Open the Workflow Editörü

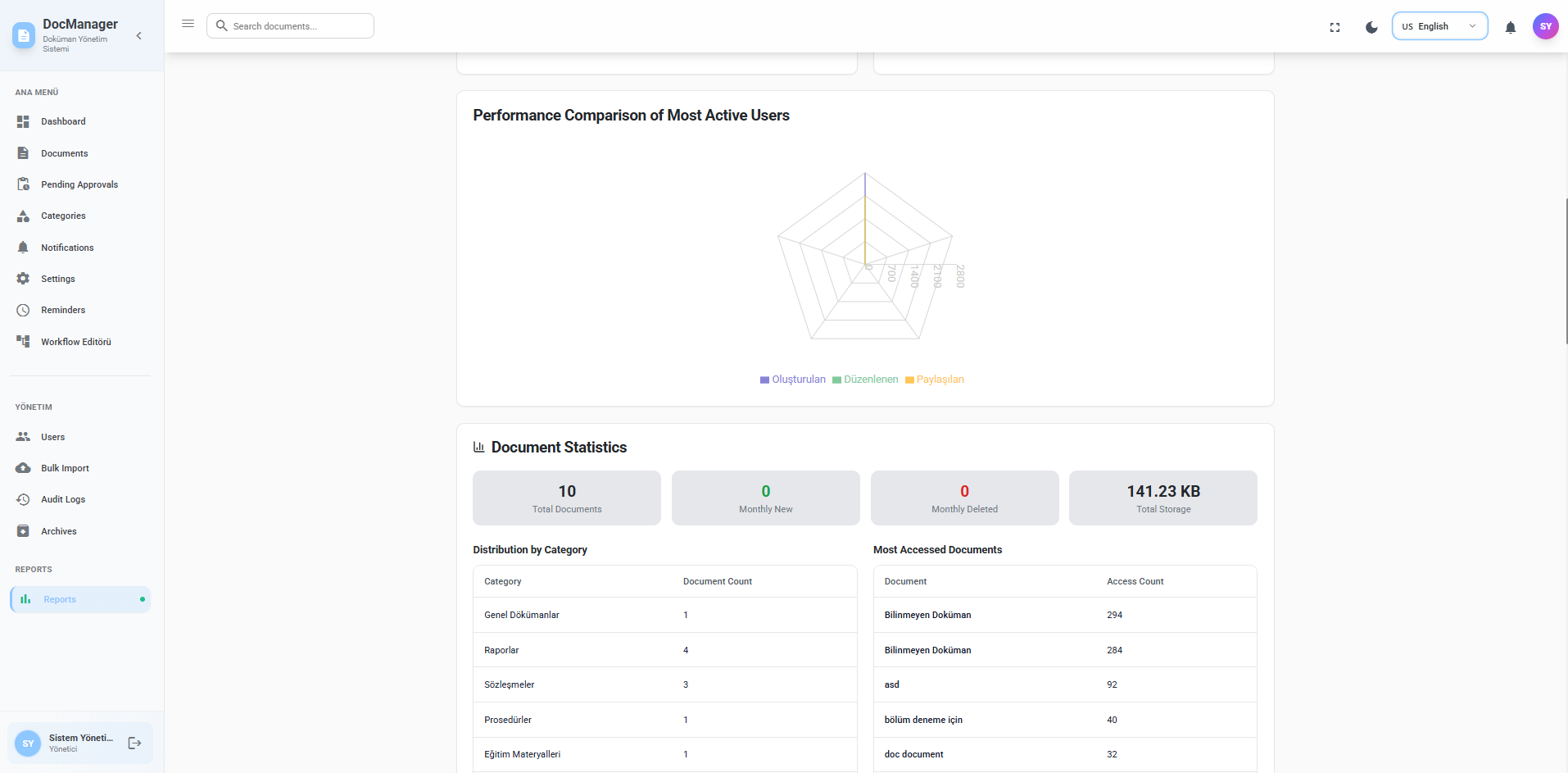(76, 342)
